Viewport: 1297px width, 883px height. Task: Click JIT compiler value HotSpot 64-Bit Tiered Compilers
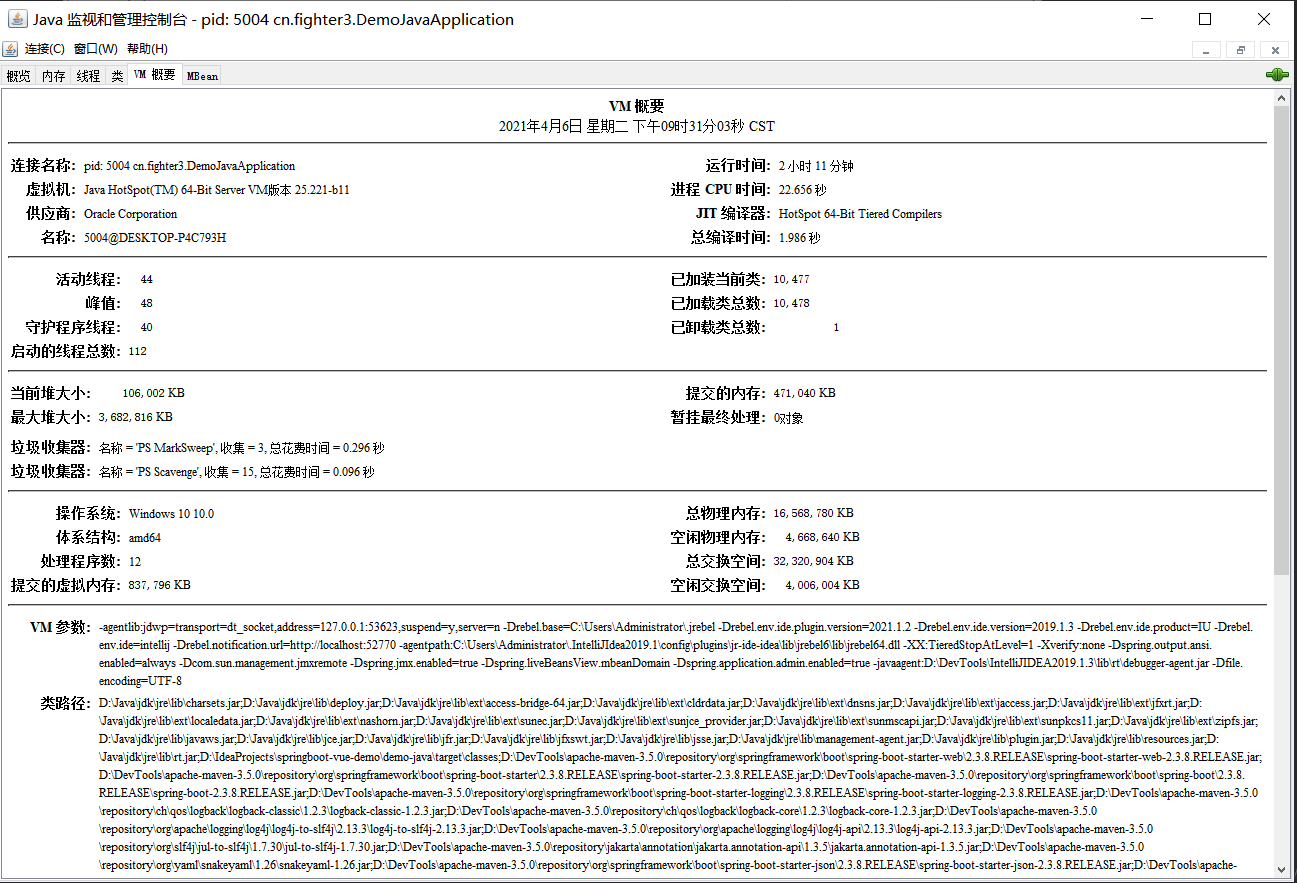860,214
